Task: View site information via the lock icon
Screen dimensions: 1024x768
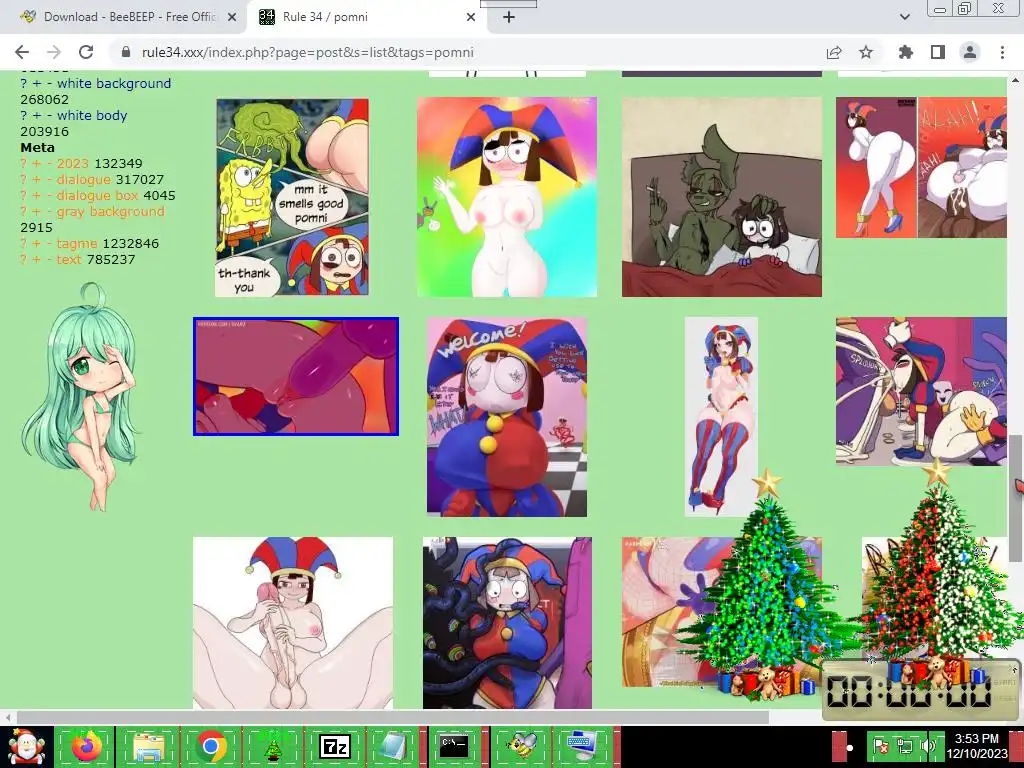Action: (x=127, y=52)
